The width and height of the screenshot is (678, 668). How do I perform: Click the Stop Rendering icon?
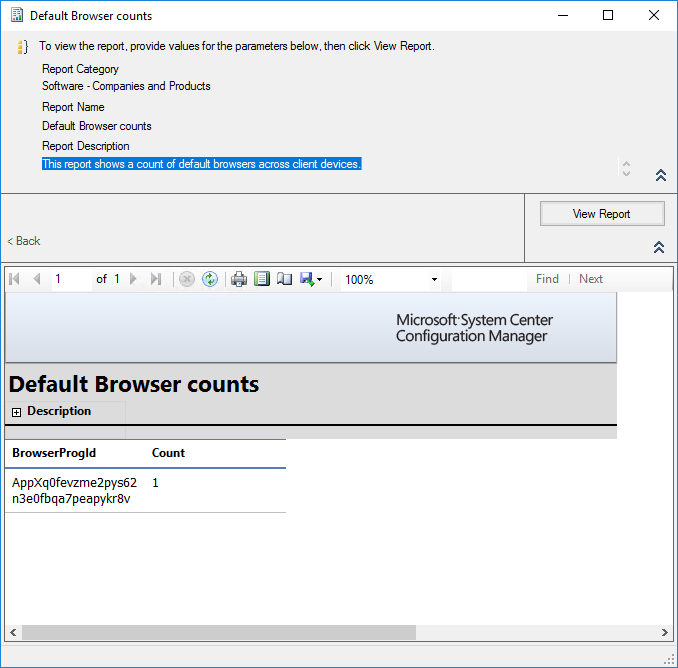187,280
